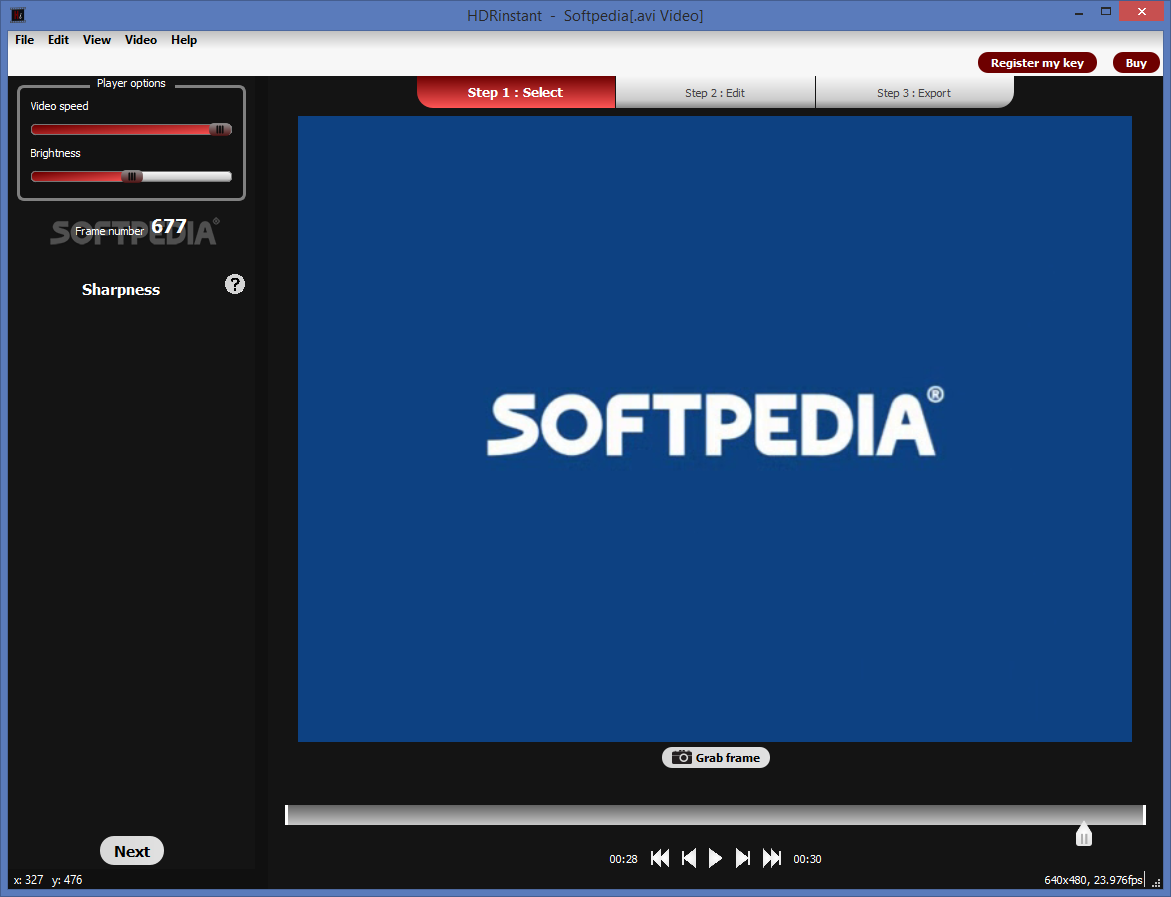Open the View menu

pos(96,40)
